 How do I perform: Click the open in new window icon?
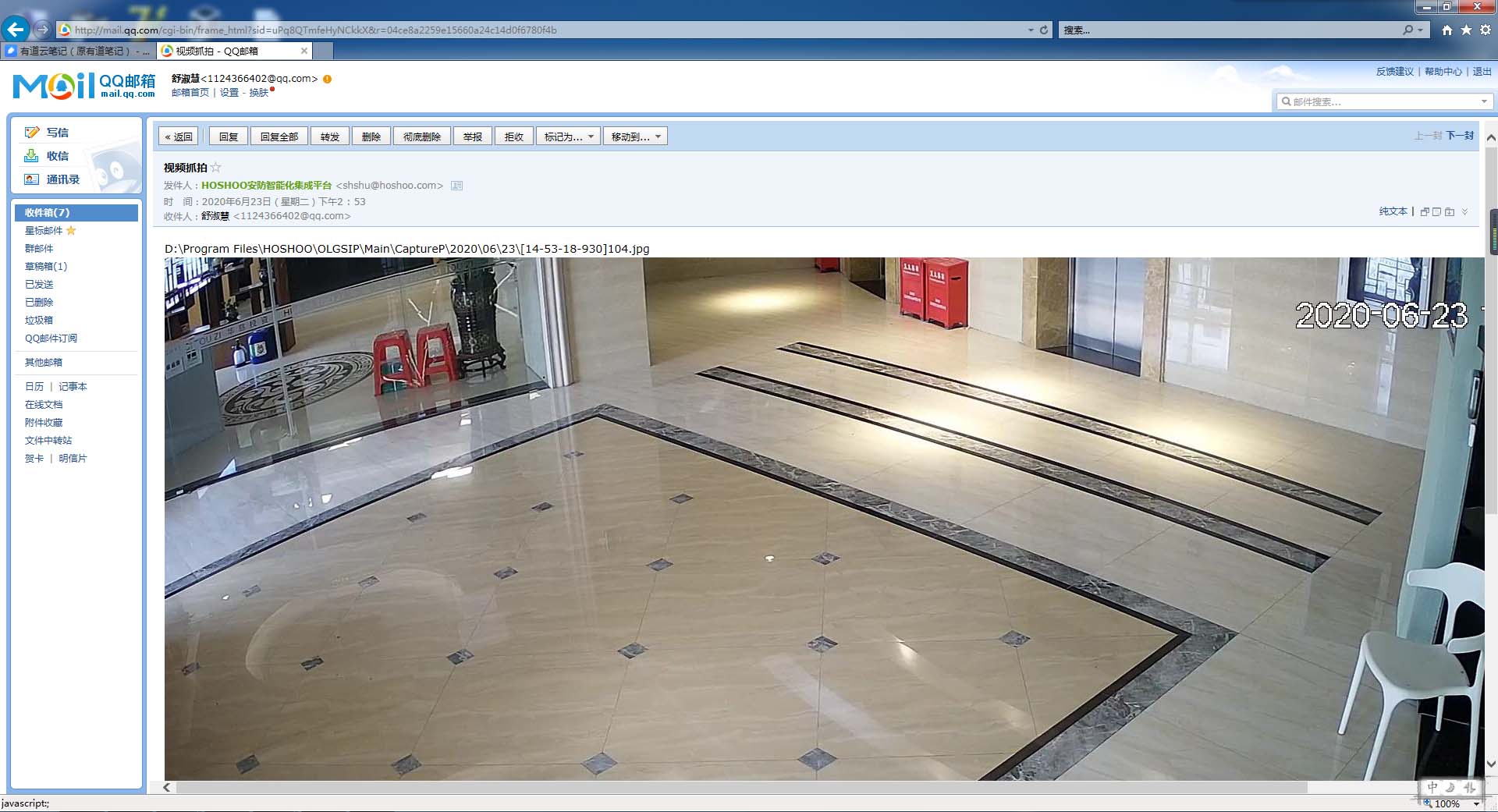click(x=1425, y=211)
